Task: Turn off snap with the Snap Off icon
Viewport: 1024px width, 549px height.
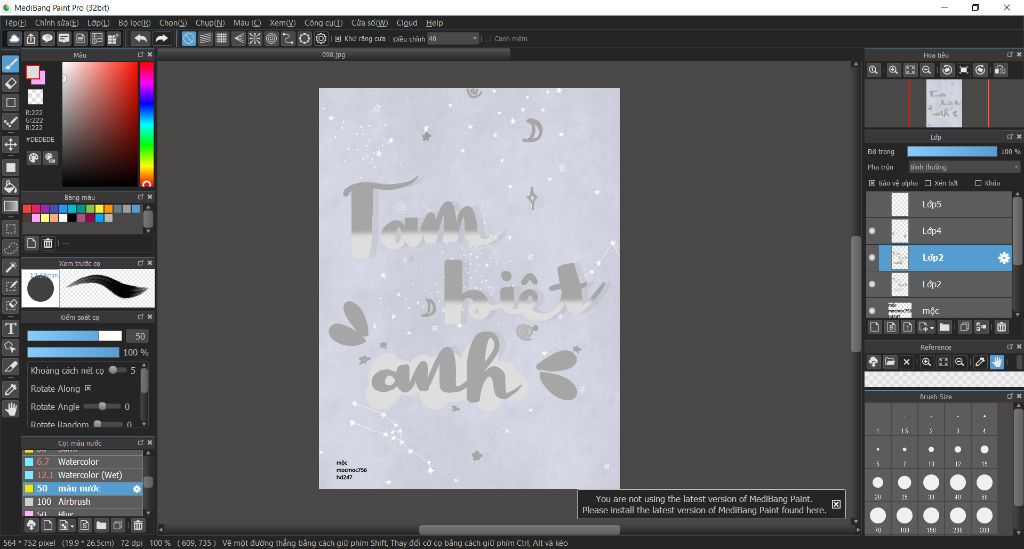Action: pos(188,39)
